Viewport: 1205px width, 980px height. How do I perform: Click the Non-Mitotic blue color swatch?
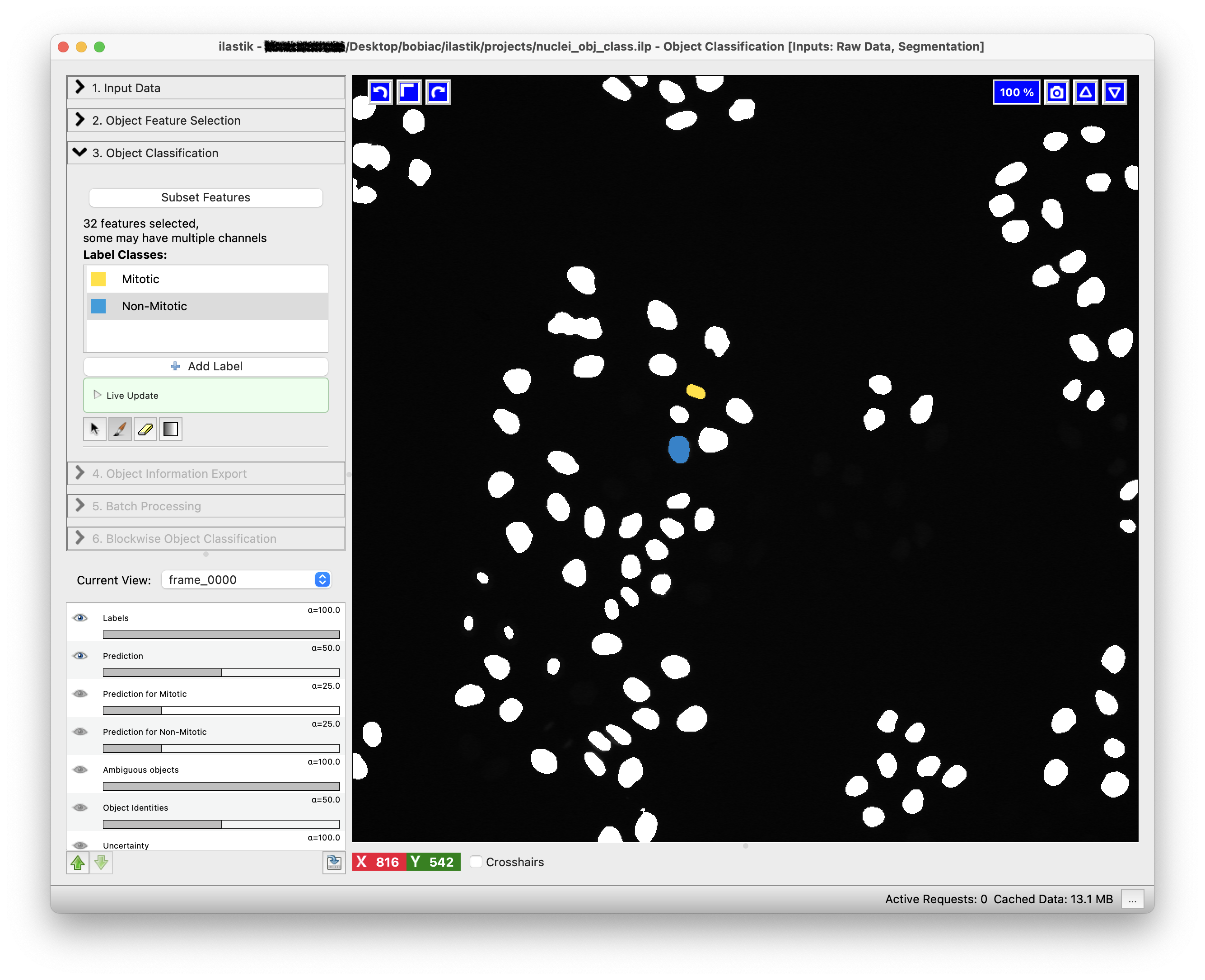point(98,306)
